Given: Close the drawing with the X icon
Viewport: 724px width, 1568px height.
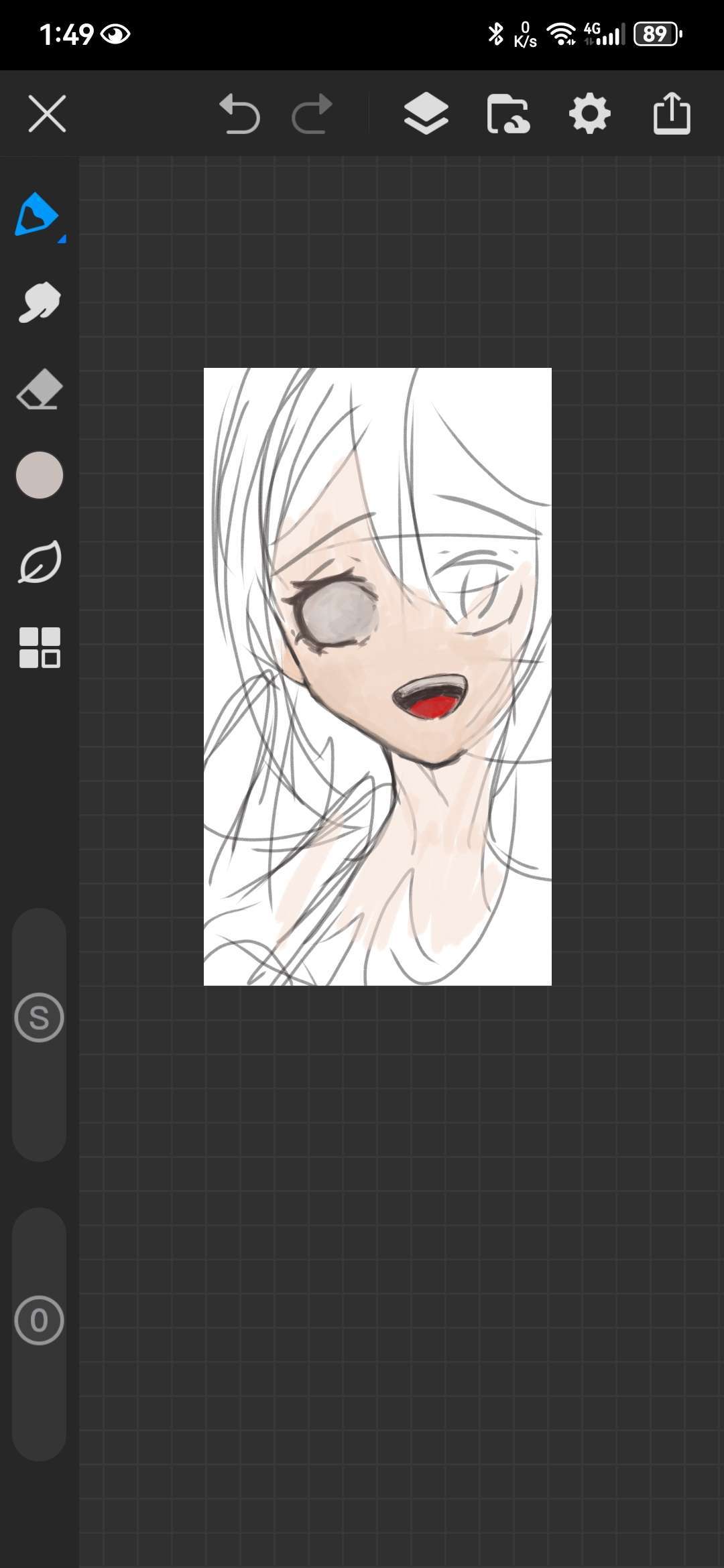Looking at the screenshot, I should [47, 114].
